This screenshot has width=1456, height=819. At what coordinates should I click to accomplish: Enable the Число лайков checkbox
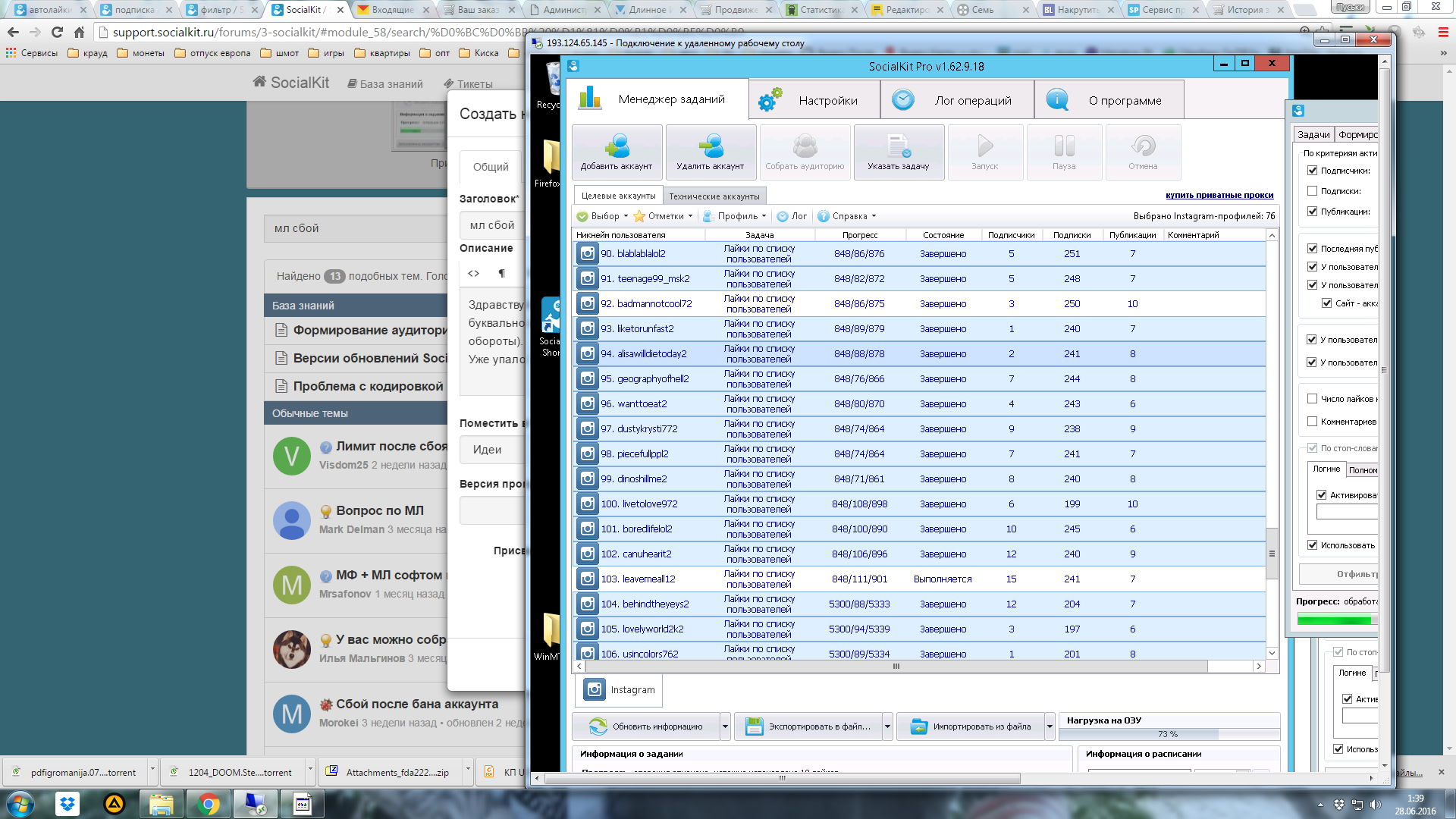pos(1313,399)
